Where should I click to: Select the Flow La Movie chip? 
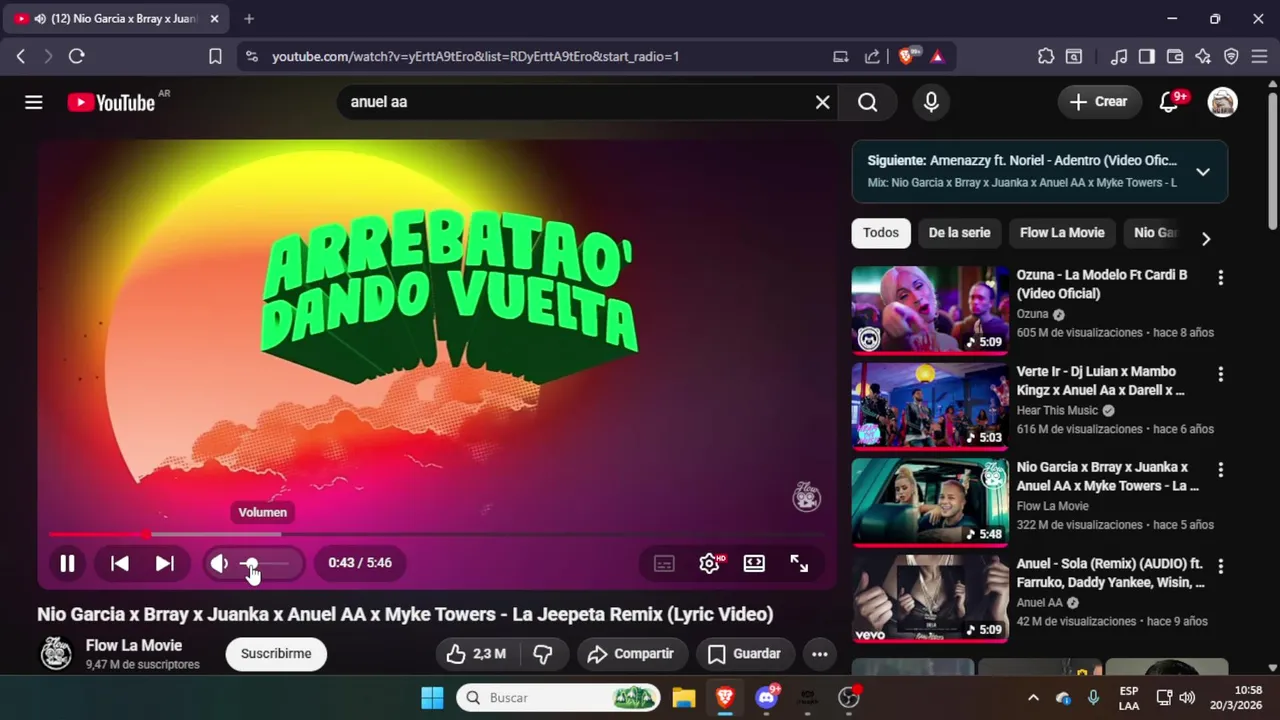pos(1062,233)
